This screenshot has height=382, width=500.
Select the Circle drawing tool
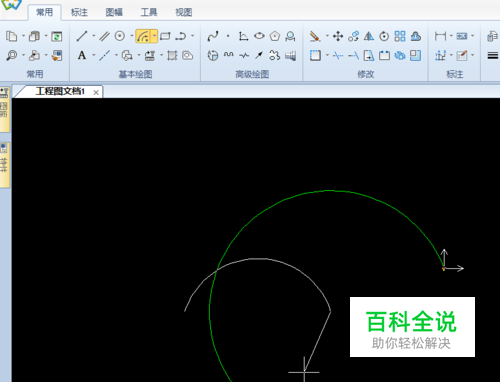[x=120, y=36]
